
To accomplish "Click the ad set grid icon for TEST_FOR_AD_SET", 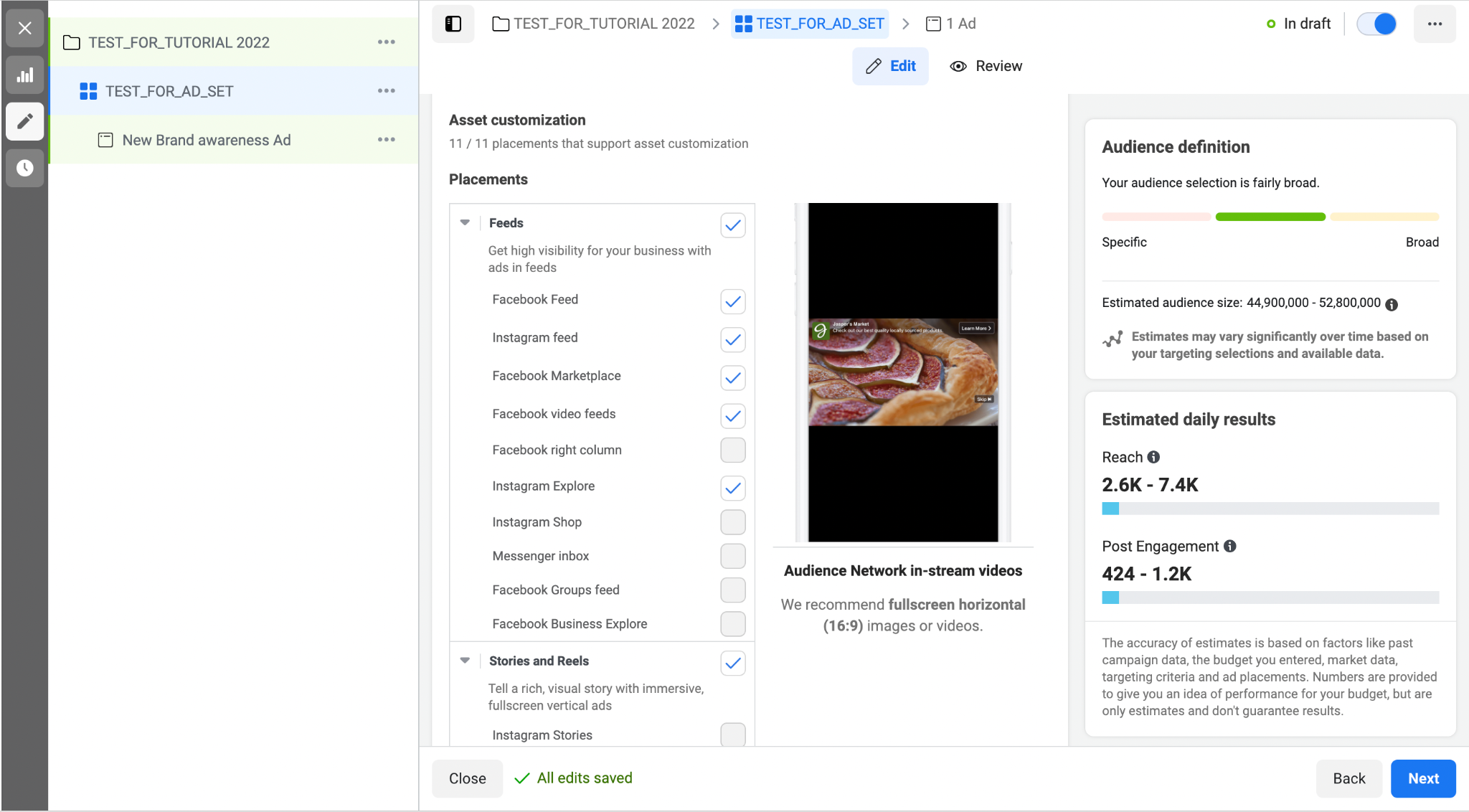I will [89, 91].
